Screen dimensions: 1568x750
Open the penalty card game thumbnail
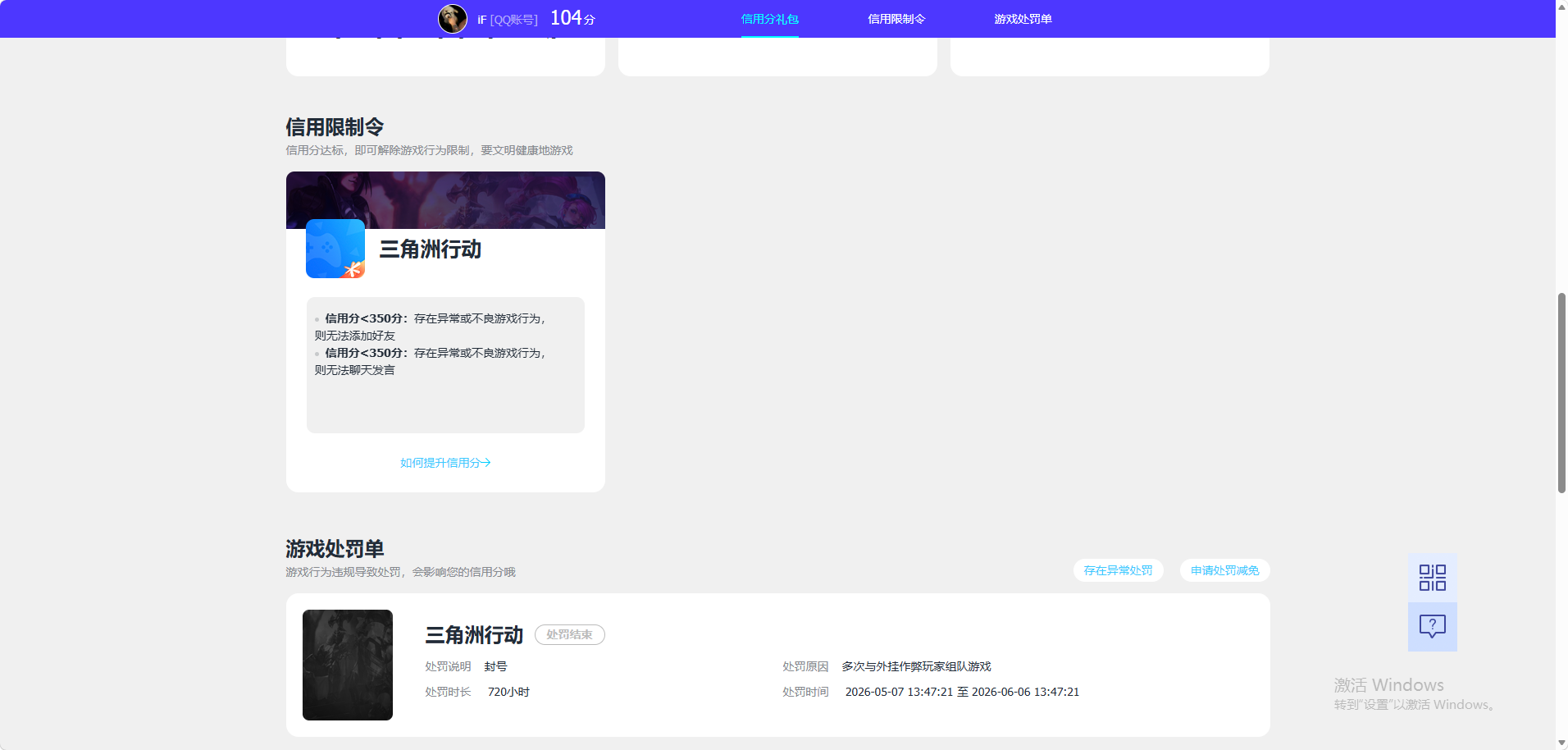pos(348,665)
